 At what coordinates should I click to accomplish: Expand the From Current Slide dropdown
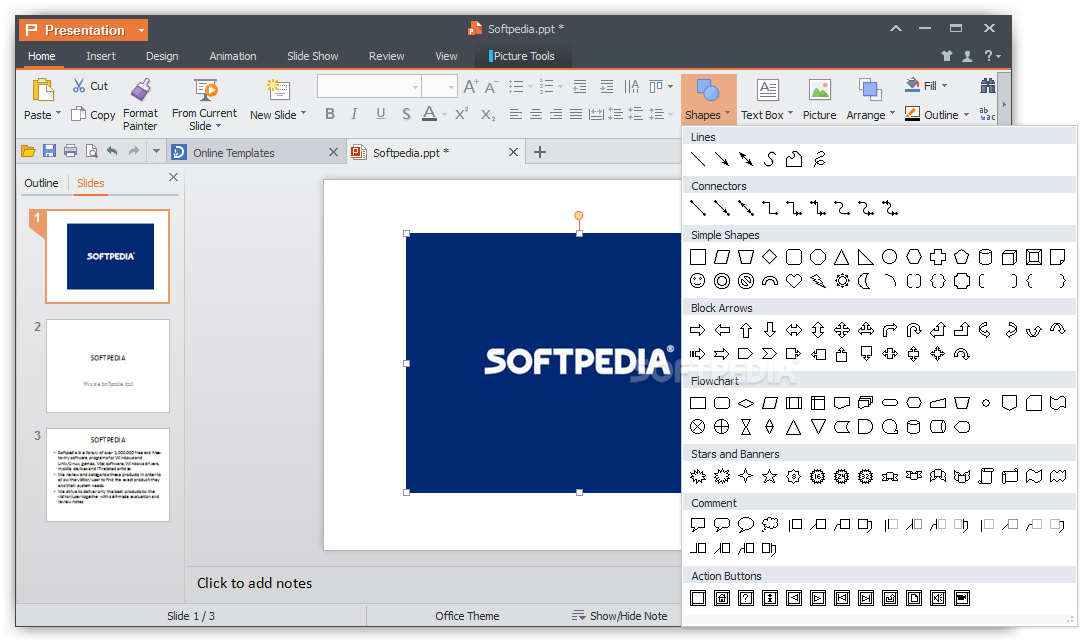(x=218, y=126)
